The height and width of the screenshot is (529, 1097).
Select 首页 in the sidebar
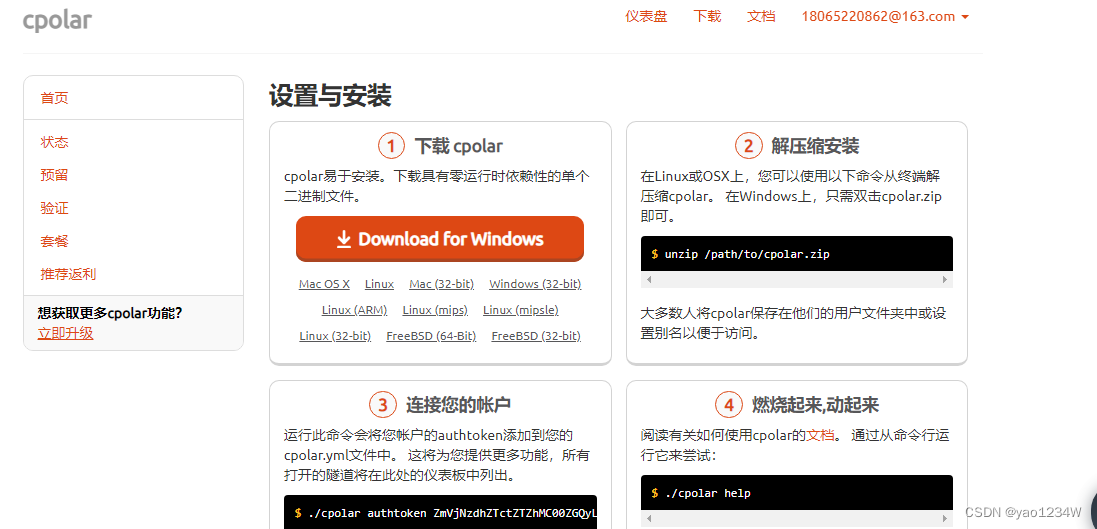55,98
